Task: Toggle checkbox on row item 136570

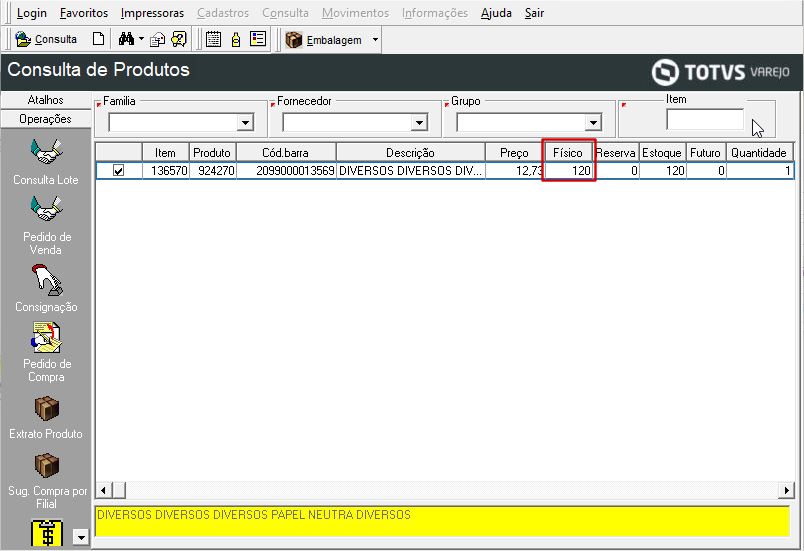Action: [118, 171]
